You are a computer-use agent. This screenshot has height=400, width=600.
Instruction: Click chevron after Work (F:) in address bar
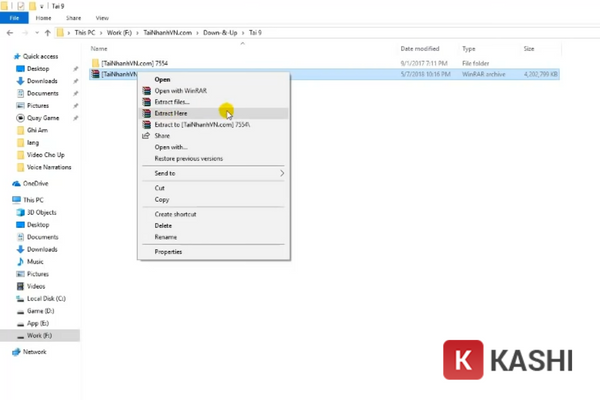tap(141, 32)
